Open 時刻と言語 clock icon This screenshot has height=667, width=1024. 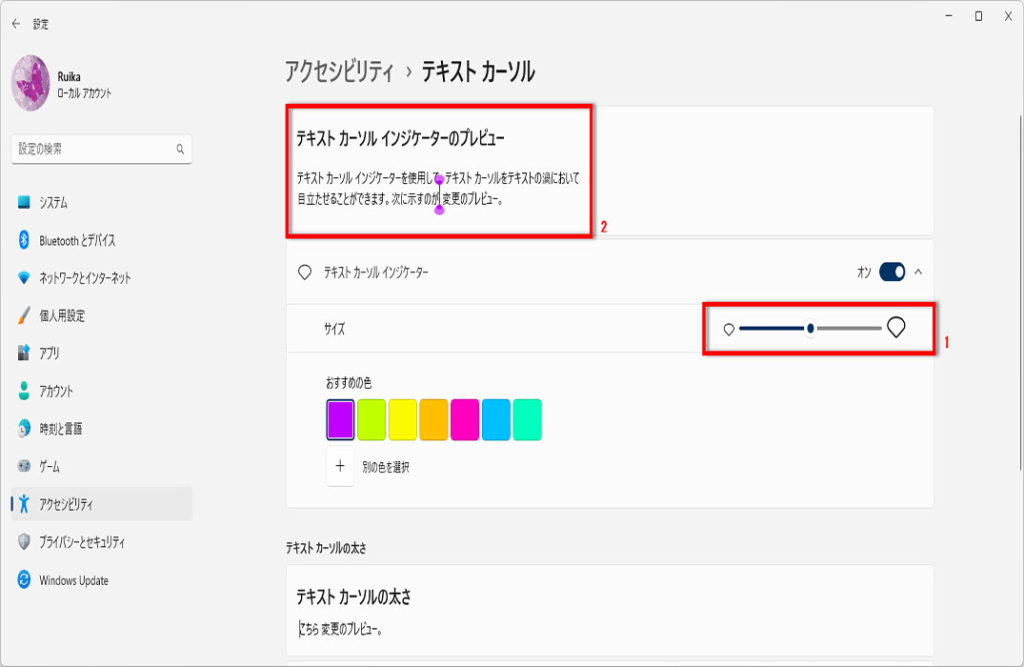pyautogui.click(x=24, y=429)
